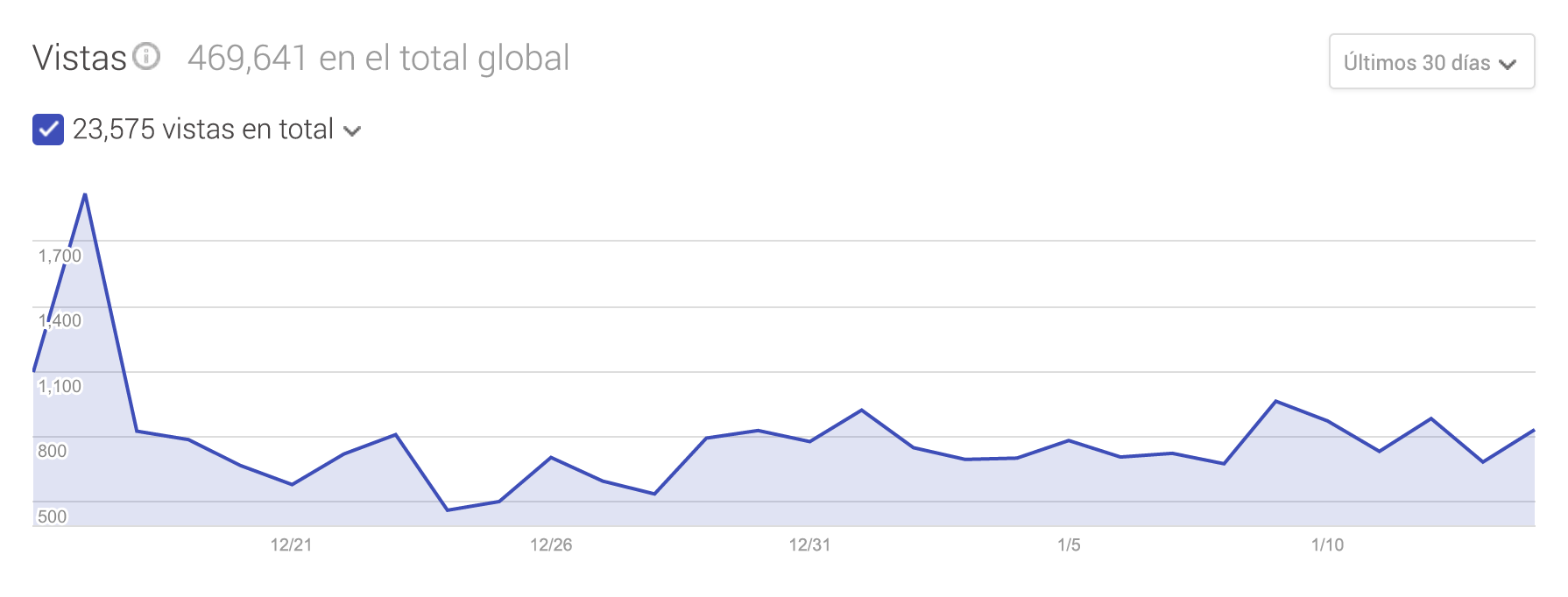Click the 1,400 y-axis value label
Viewport: 1568px width, 597px height.
pos(60,320)
